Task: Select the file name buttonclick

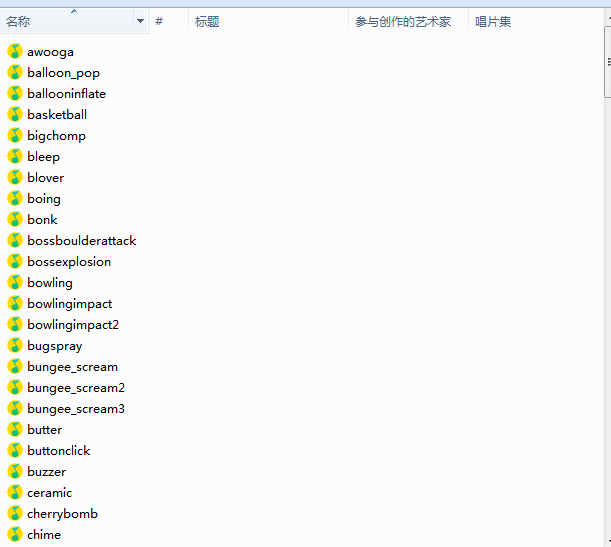Action: coord(59,452)
